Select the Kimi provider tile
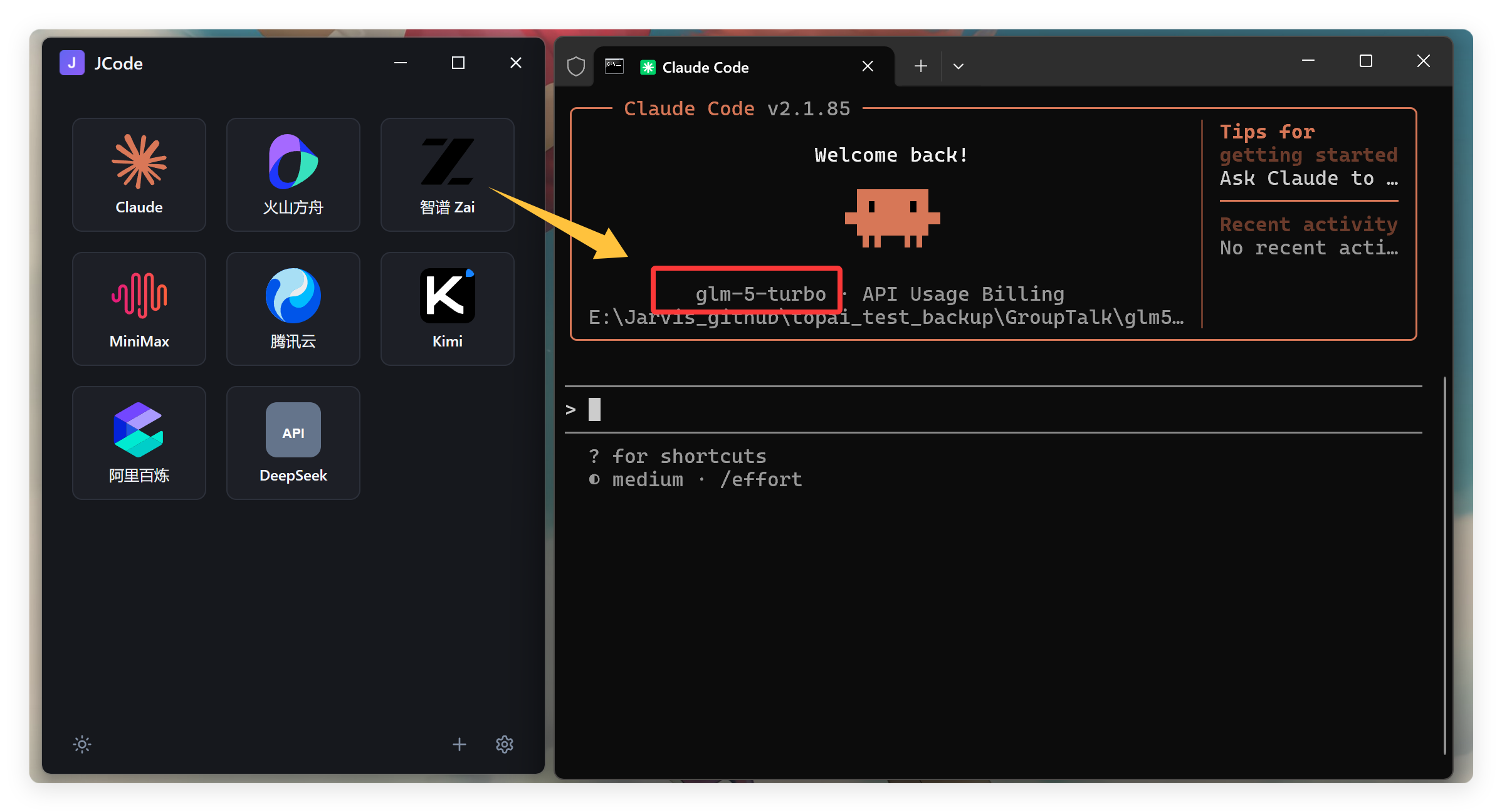The image size is (1502, 812). point(447,308)
